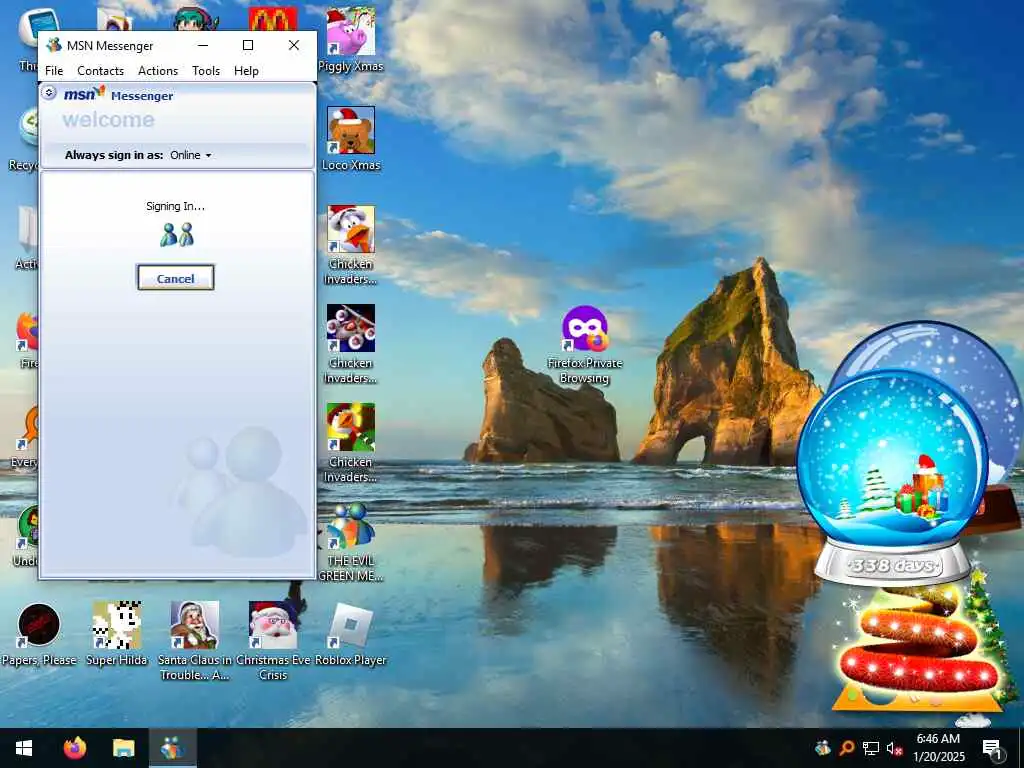1024x768 pixels.
Task: Select the Chicken Invaders icon with Santa-hat chicken
Action: (x=351, y=245)
